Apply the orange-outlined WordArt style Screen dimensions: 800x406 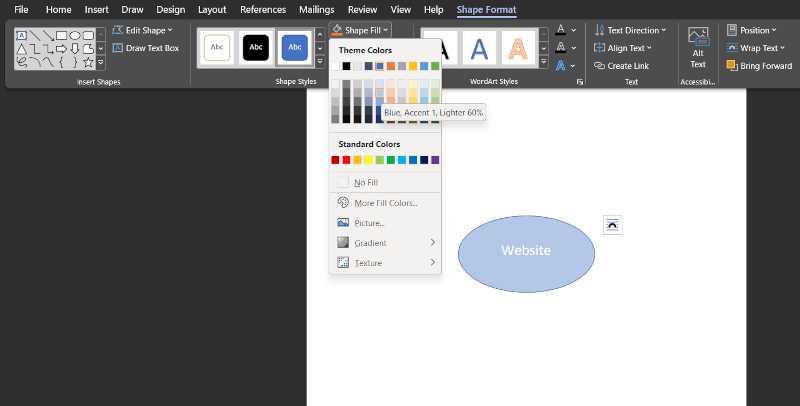(x=519, y=47)
